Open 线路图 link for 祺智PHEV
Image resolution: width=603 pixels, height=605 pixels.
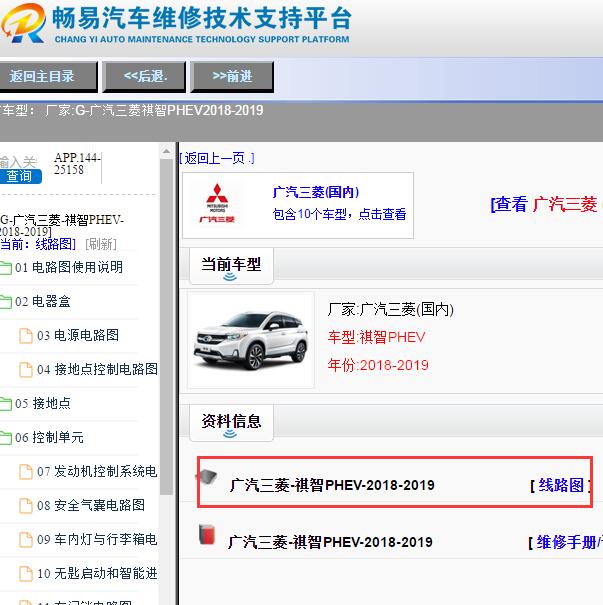(x=561, y=485)
